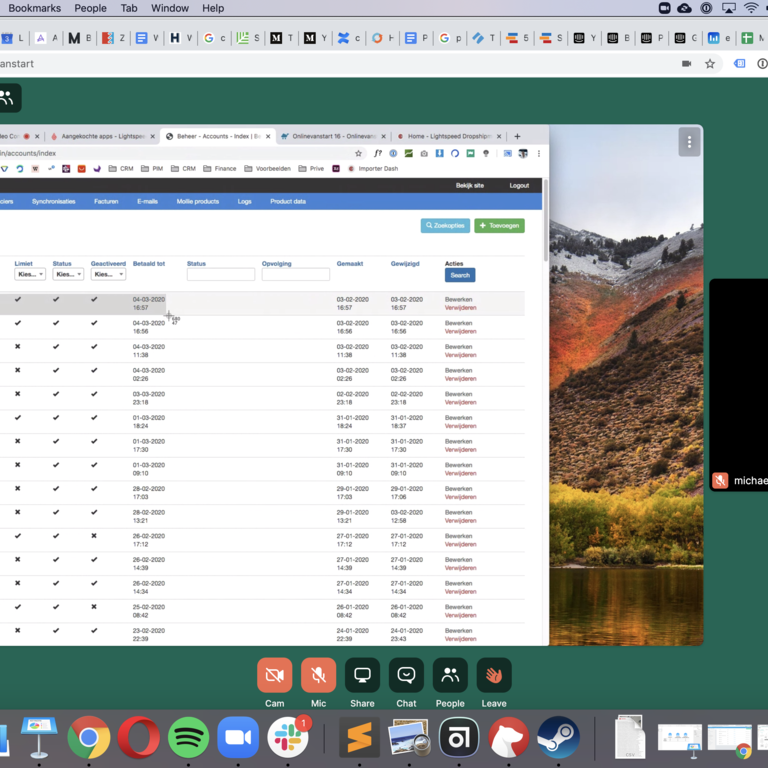Open the shared screen's three-dot options menu
The height and width of the screenshot is (768, 768).
click(689, 142)
